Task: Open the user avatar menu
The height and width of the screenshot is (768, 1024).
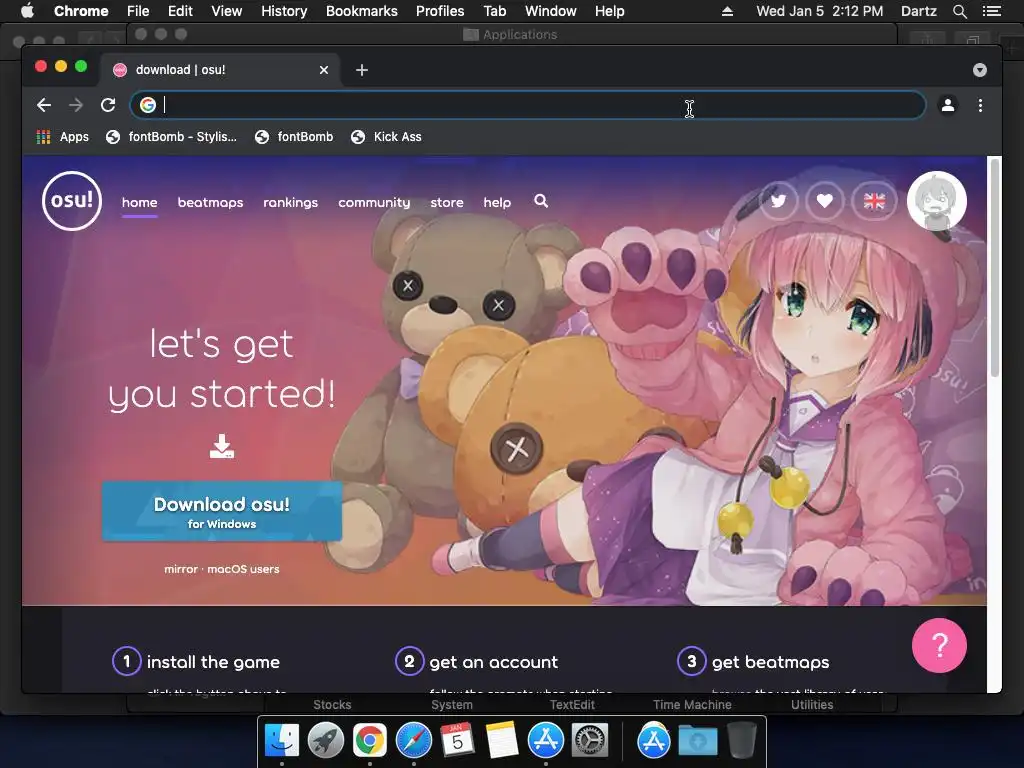Action: [x=936, y=201]
